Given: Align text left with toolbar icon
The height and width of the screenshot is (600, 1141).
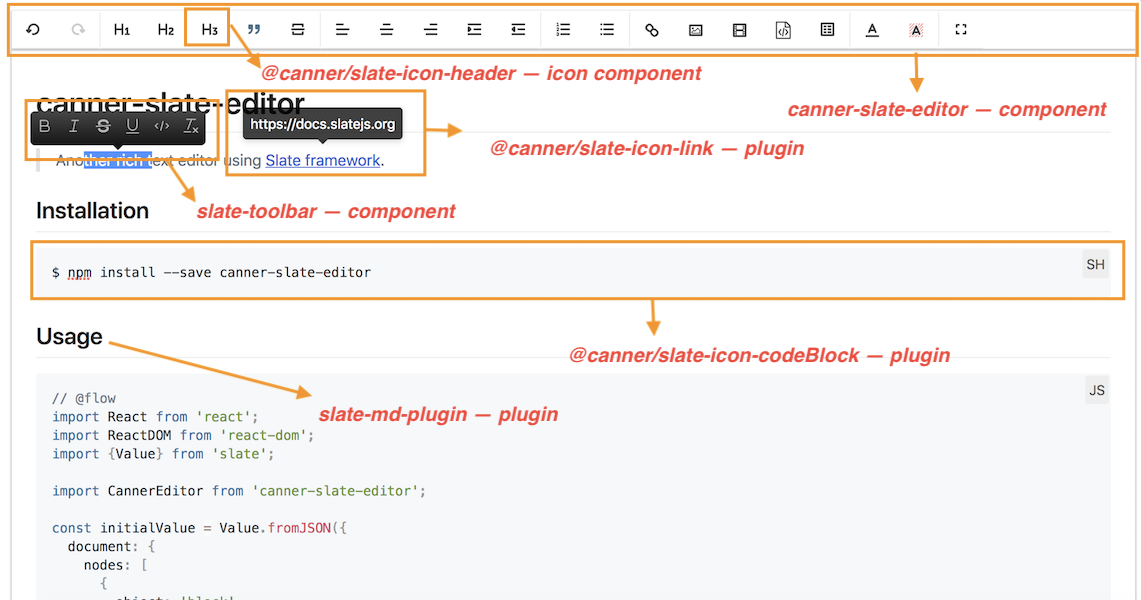Looking at the screenshot, I should (342, 30).
